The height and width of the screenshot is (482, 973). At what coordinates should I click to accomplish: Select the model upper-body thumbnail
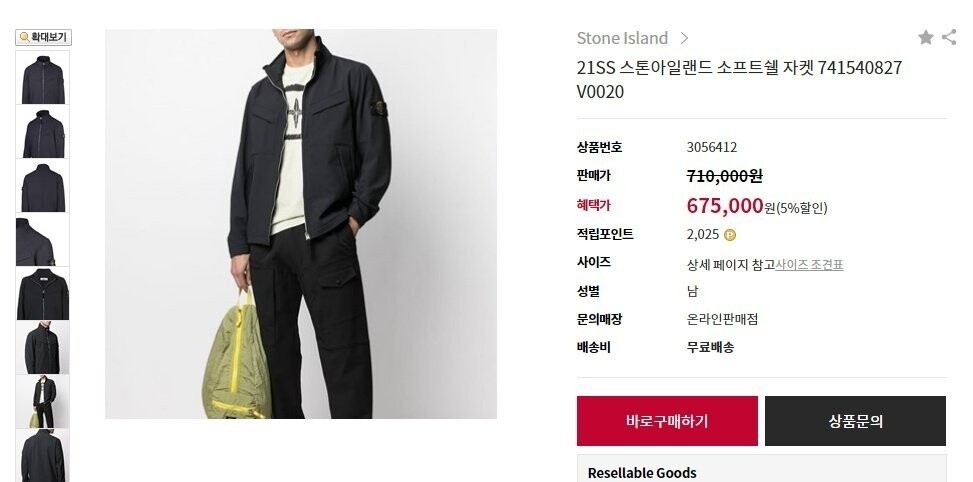point(43,348)
